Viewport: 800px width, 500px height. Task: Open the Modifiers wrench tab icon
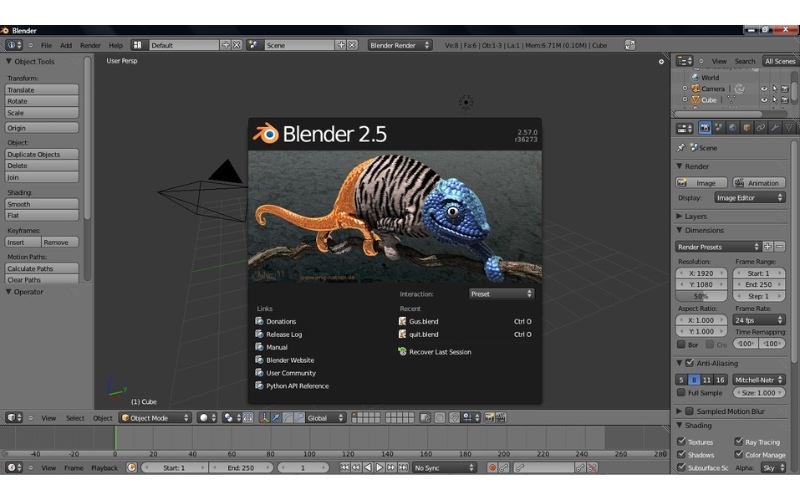[x=774, y=128]
